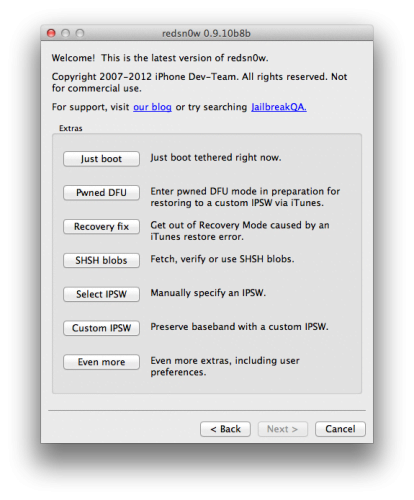Click the Just boot button
This screenshot has height=500, width=414.
coord(101,159)
